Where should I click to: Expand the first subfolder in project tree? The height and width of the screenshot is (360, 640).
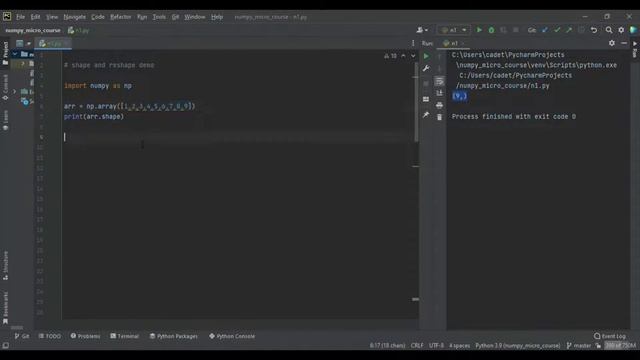tap(23, 64)
